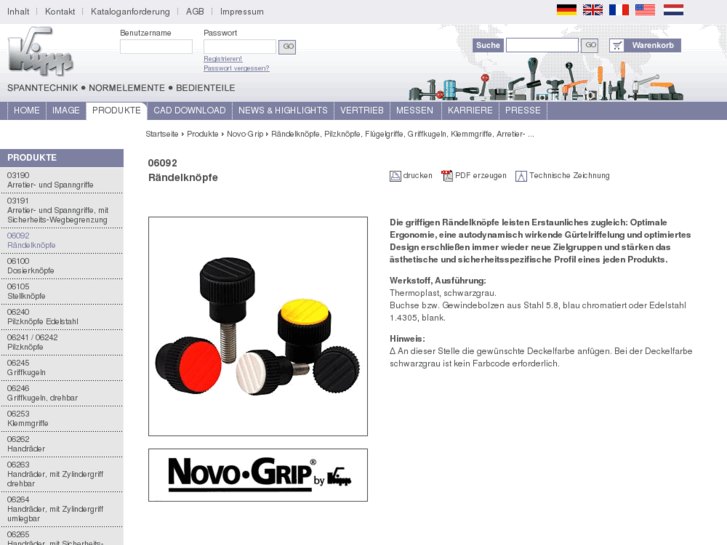Open PRESSE tab
The height and width of the screenshot is (545, 727).
(x=523, y=110)
